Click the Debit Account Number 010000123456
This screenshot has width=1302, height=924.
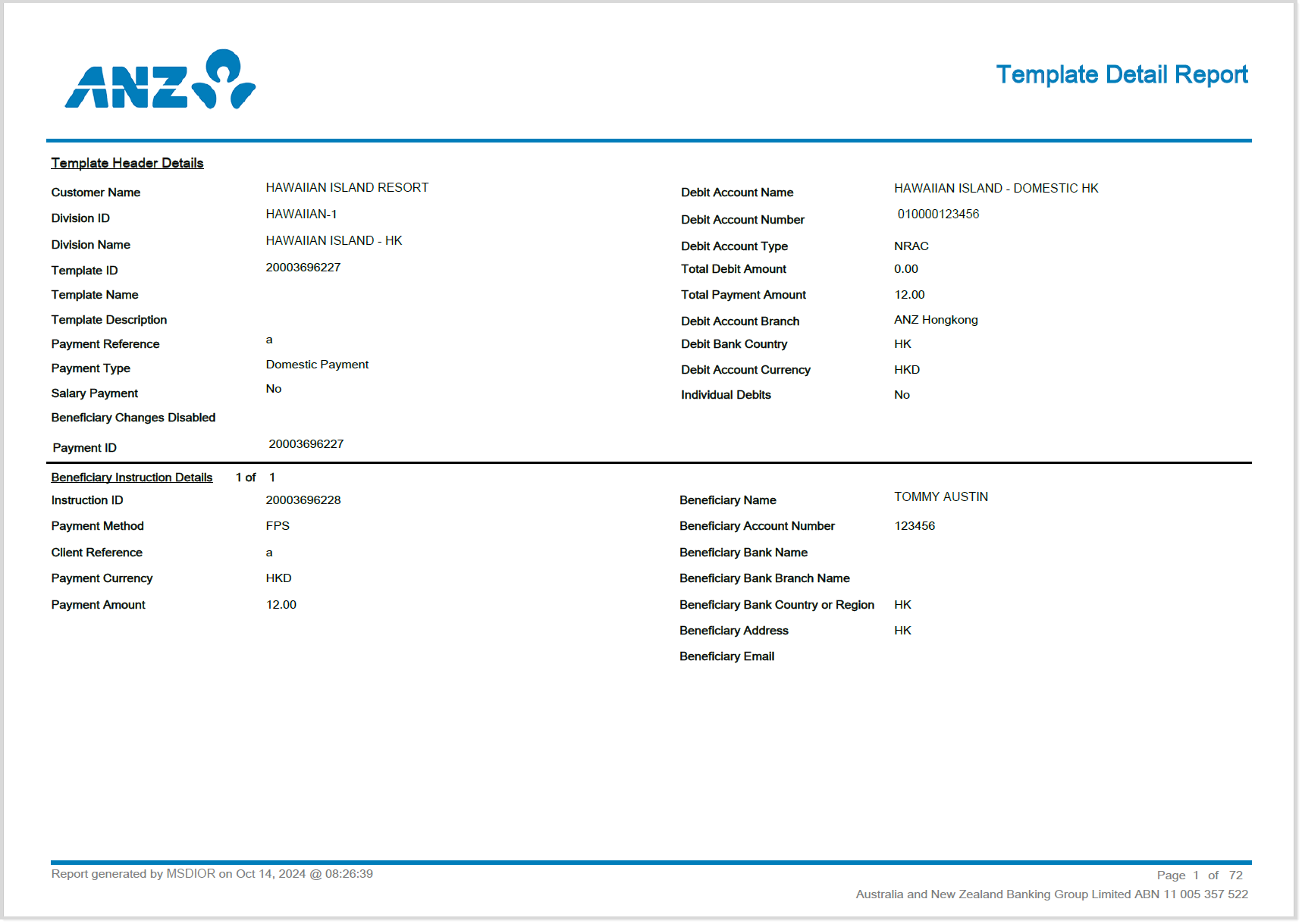coord(937,215)
